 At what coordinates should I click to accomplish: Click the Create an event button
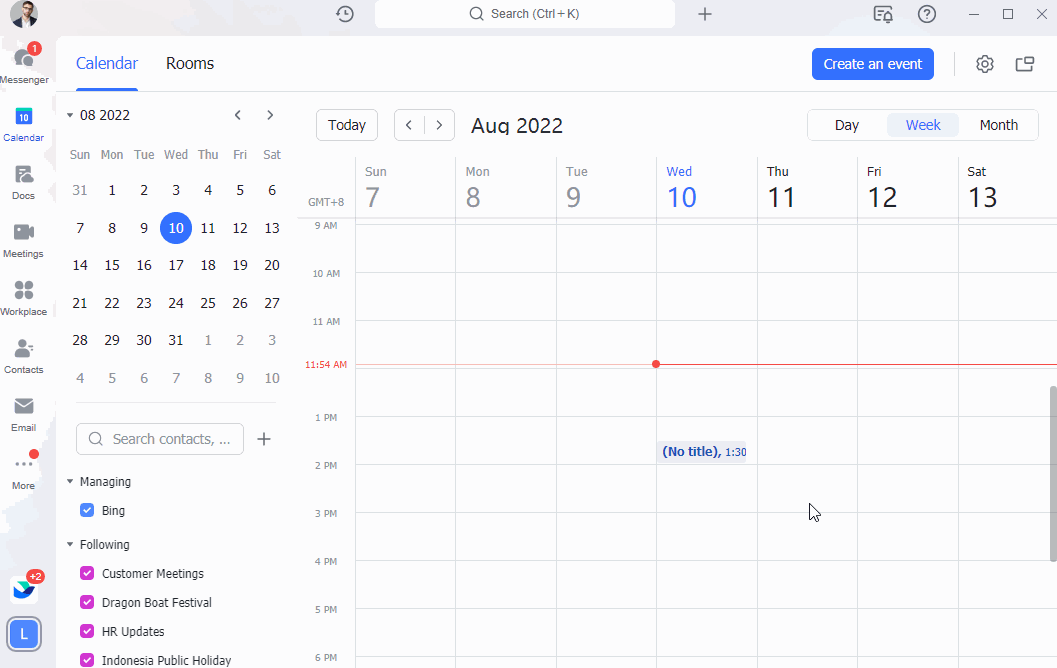[872, 64]
